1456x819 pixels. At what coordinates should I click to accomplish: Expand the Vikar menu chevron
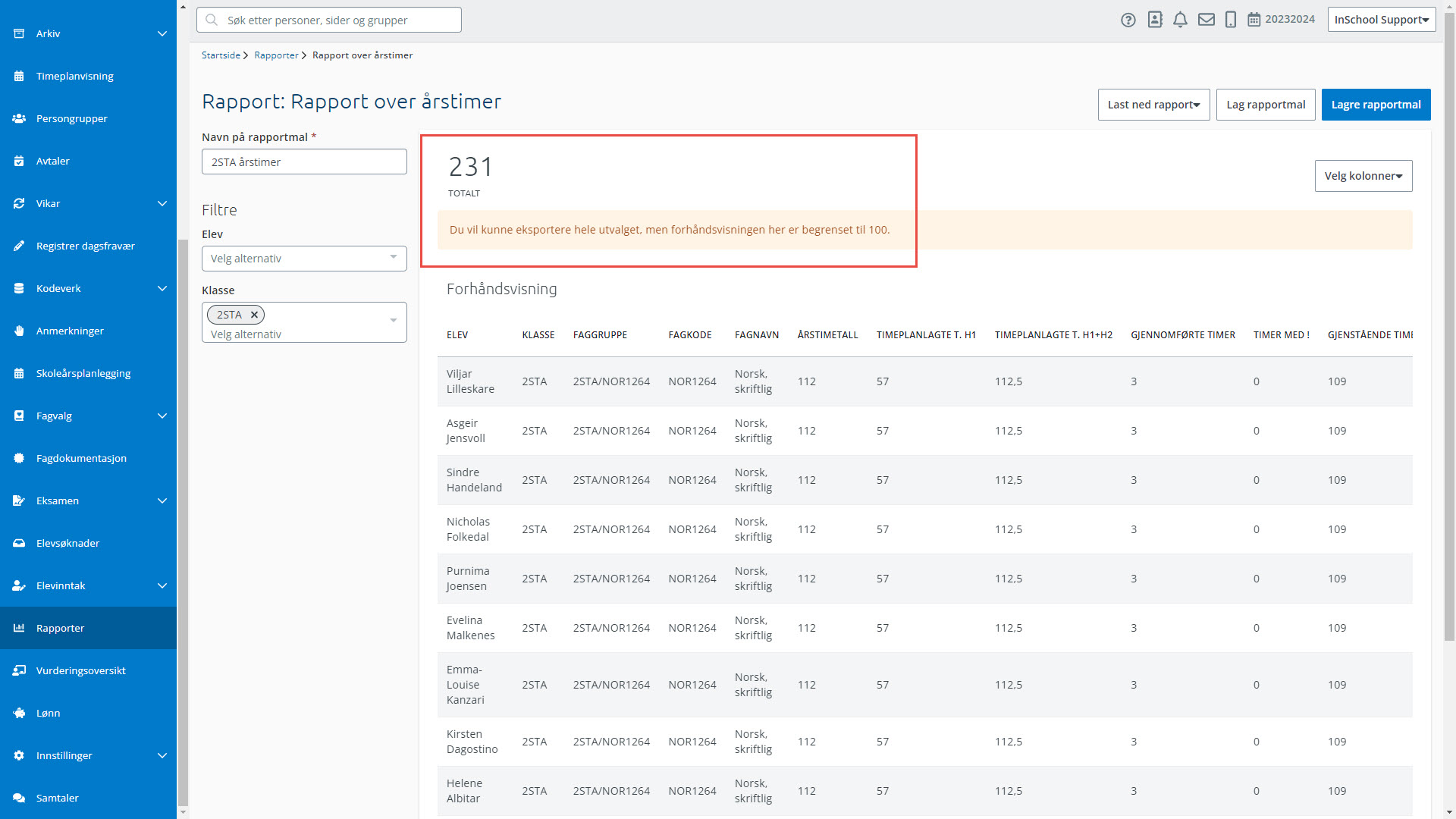click(162, 203)
